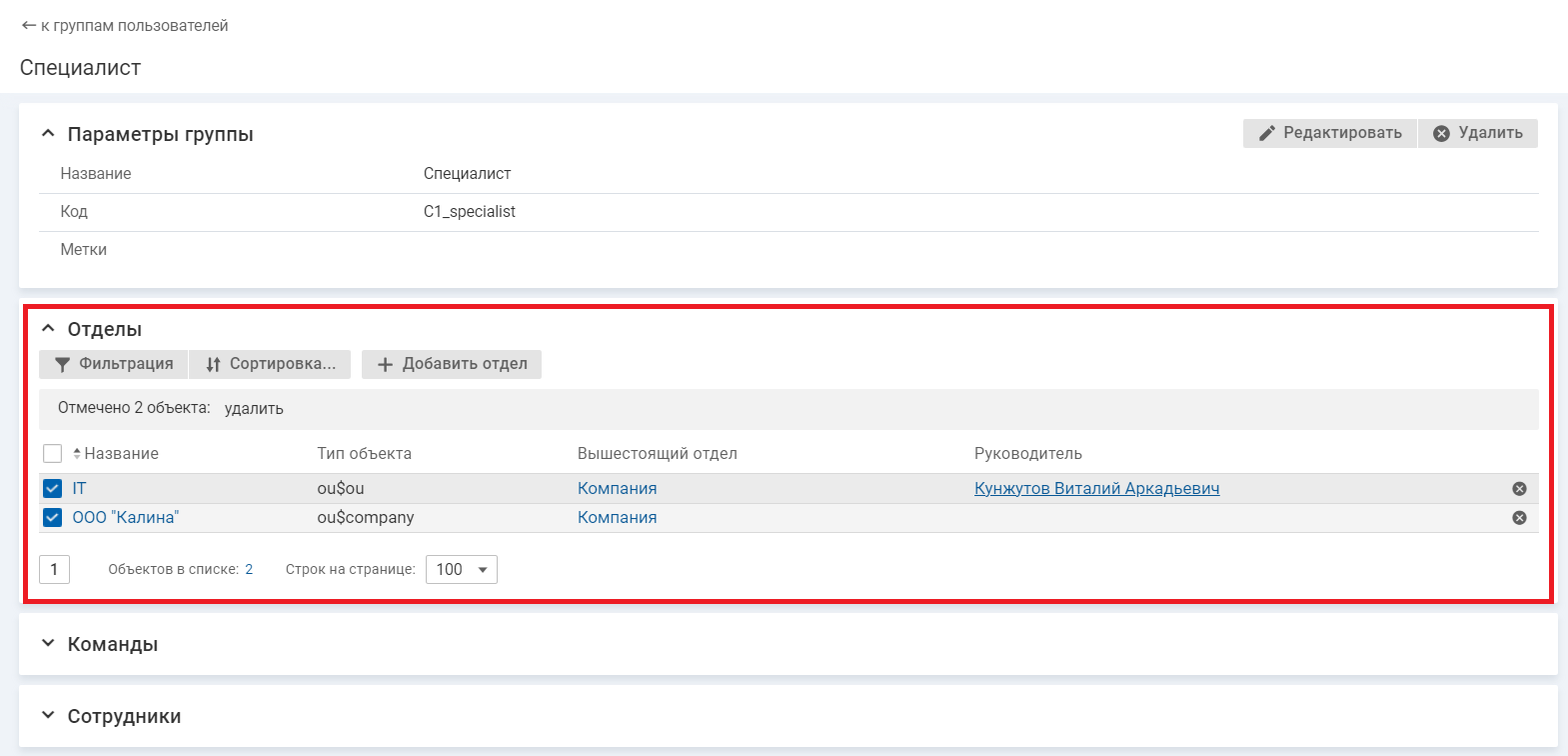The image size is (1568, 756).
Task: Click the remove icon on IT row
Action: [1519, 489]
